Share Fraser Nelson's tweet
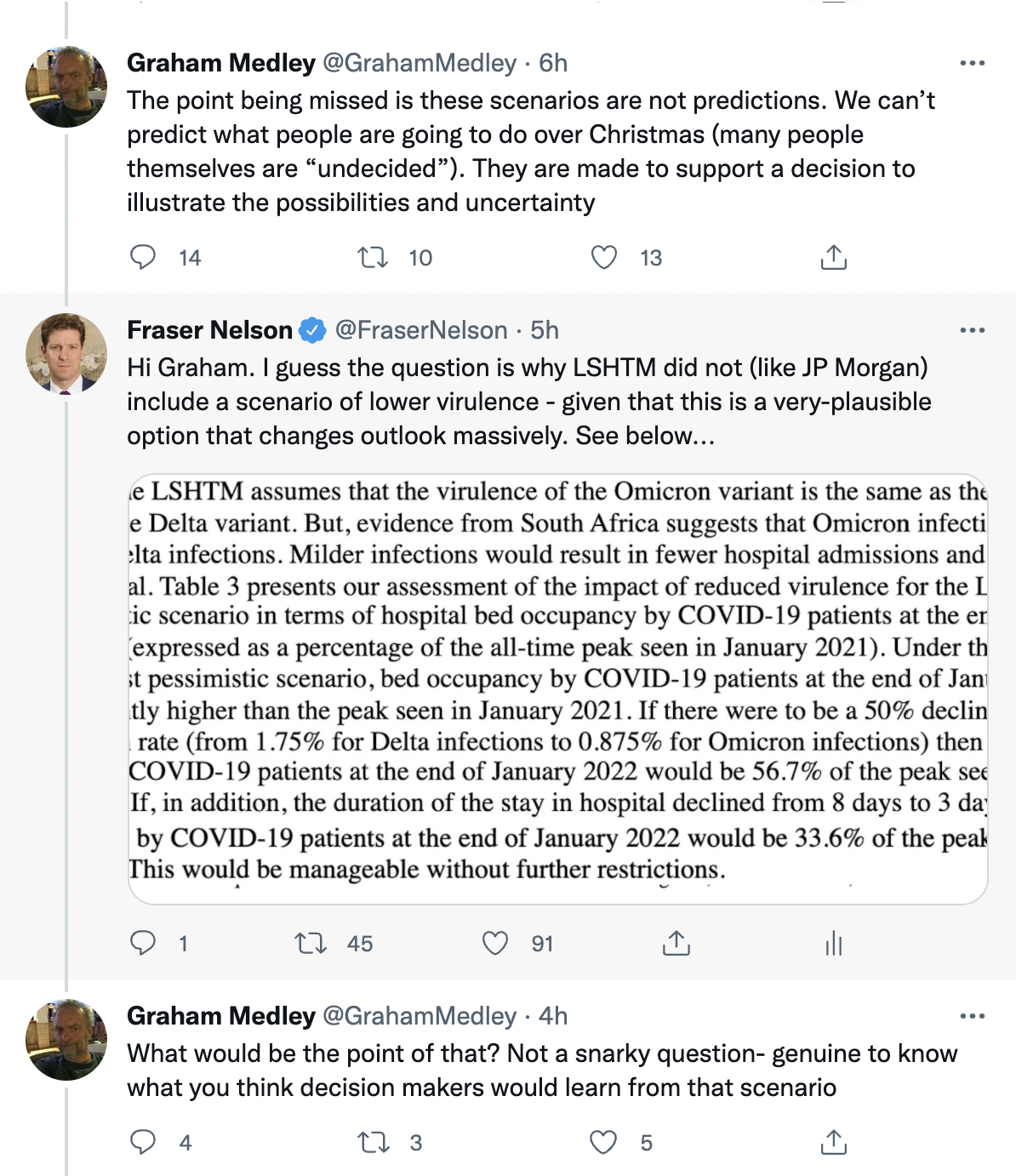Screen dimensions: 1016x1176 coord(676,943)
